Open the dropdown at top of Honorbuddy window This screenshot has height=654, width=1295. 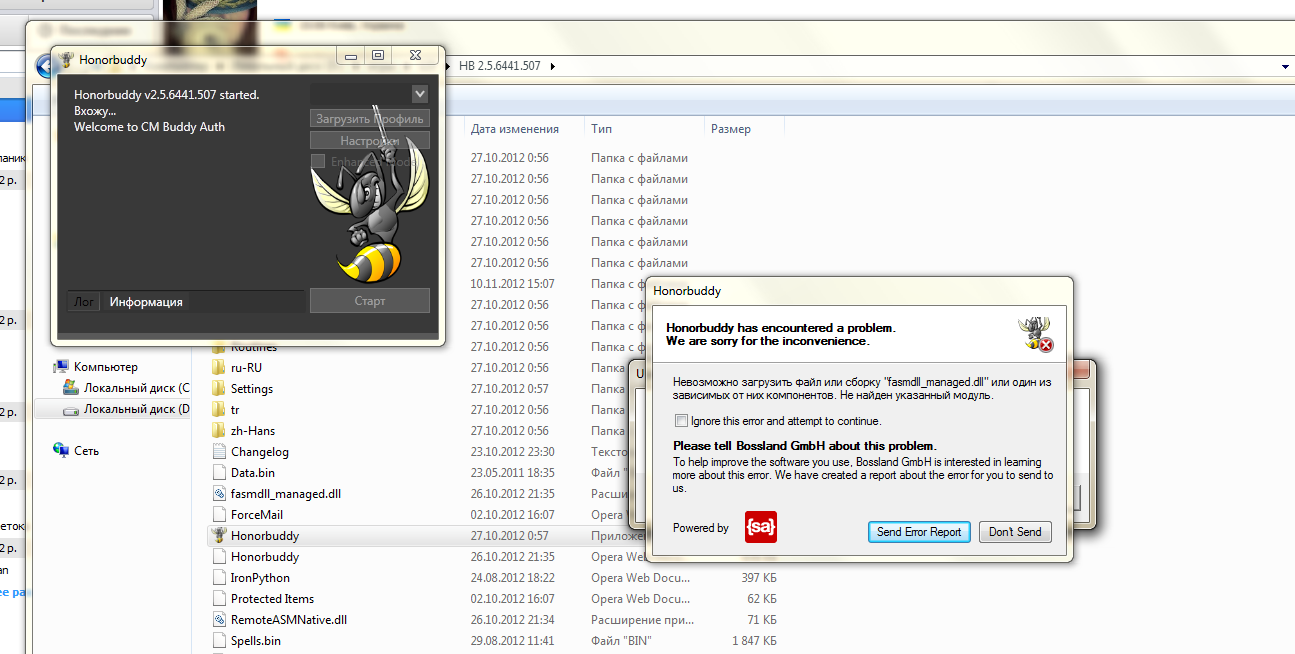point(420,93)
